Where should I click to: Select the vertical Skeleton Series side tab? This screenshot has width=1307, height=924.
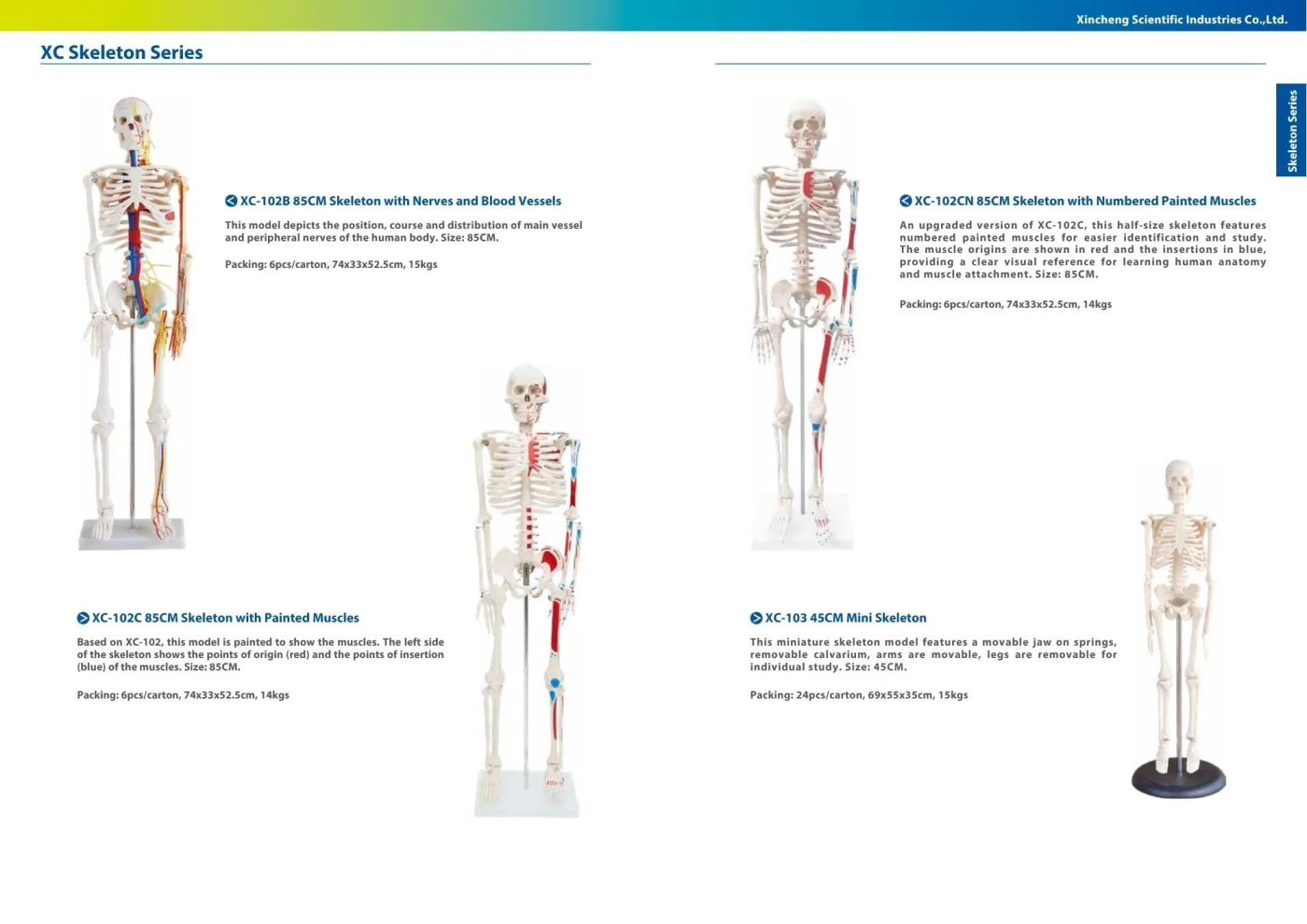click(1291, 131)
